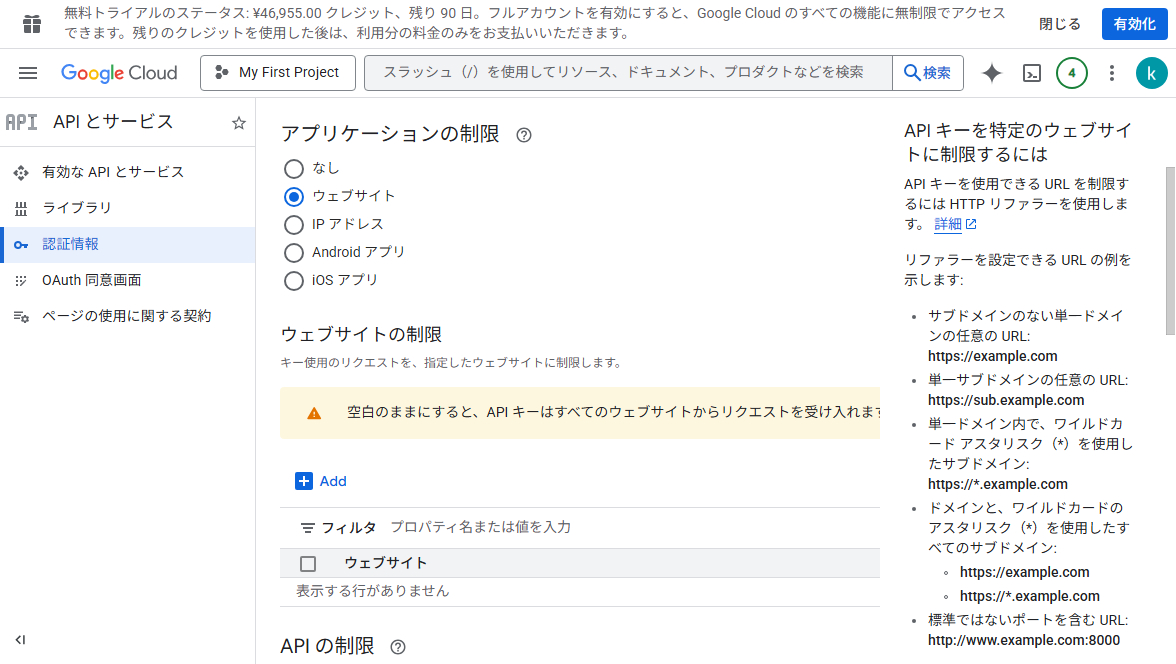Open the My First Project selector
1176x664 pixels.
coord(277,73)
